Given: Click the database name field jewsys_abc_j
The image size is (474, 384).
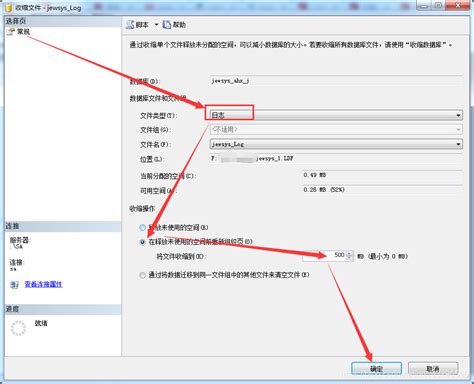Looking at the screenshot, I should tap(336, 81).
